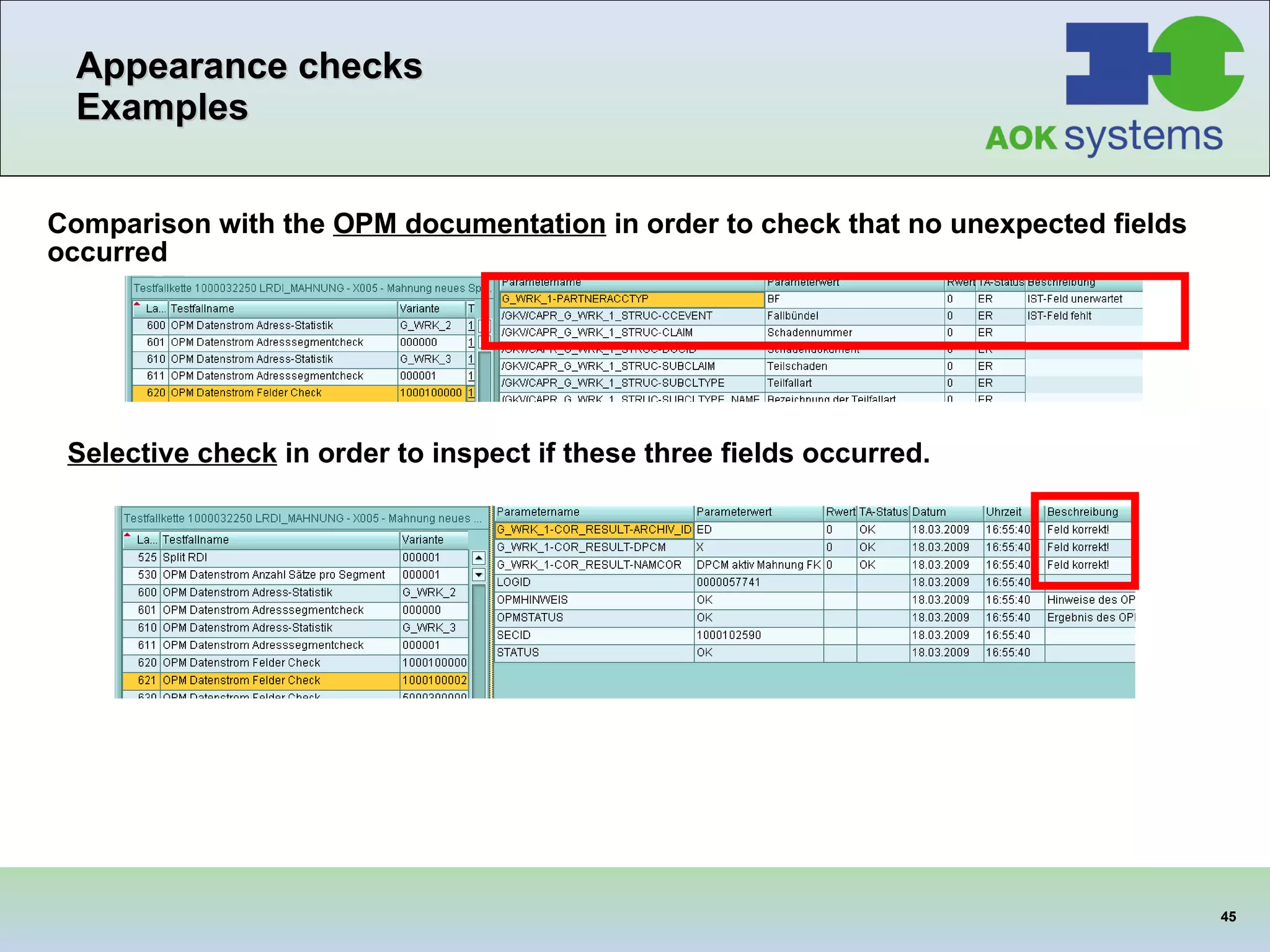This screenshot has width=1270, height=952.
Task: Select parameter G_WRK_1-COR_RESULT-NAMCOR
Action: pyautogui.click(x=594, y=565)
